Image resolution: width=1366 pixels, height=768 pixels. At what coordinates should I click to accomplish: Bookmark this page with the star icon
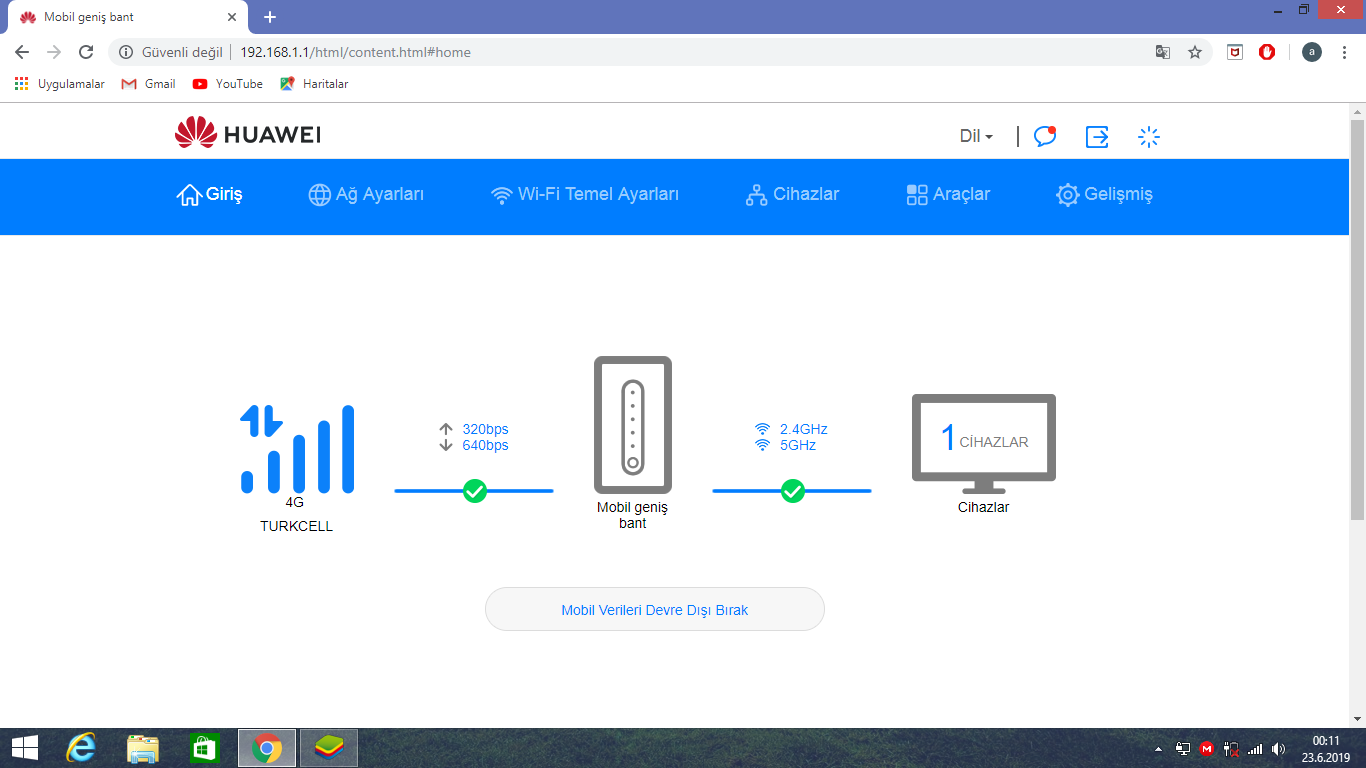click(1195, 52)
